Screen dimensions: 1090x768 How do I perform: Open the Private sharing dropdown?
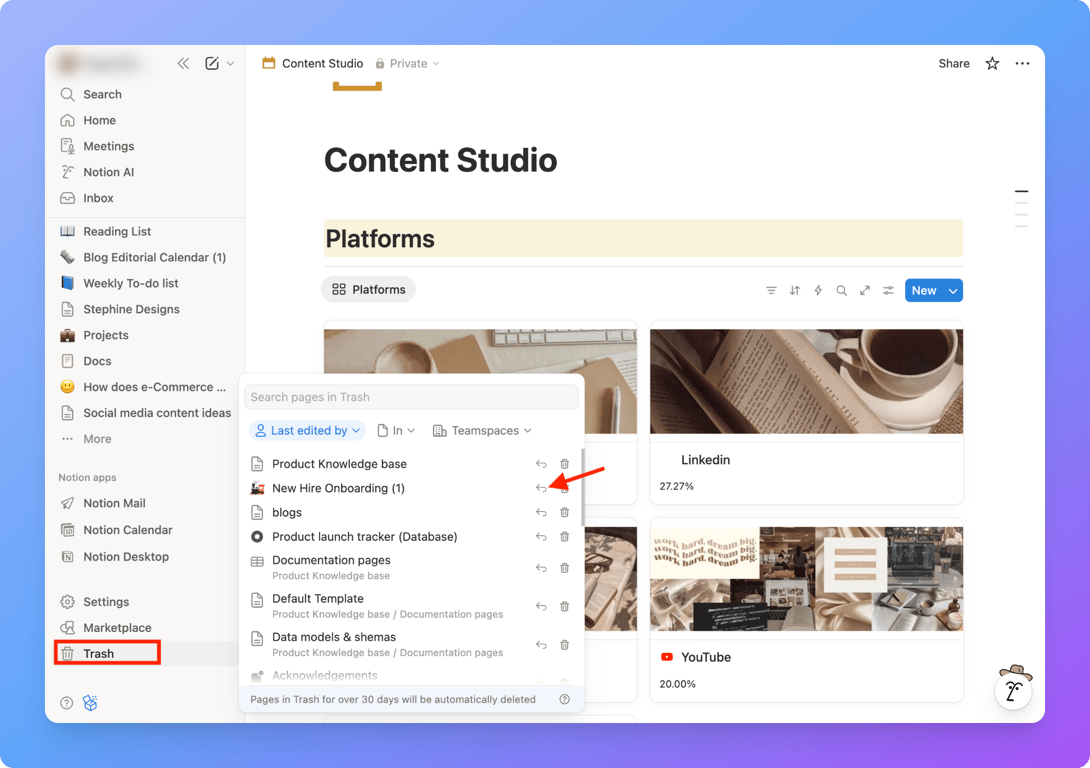pyautogui.click(x=407, y=63)
